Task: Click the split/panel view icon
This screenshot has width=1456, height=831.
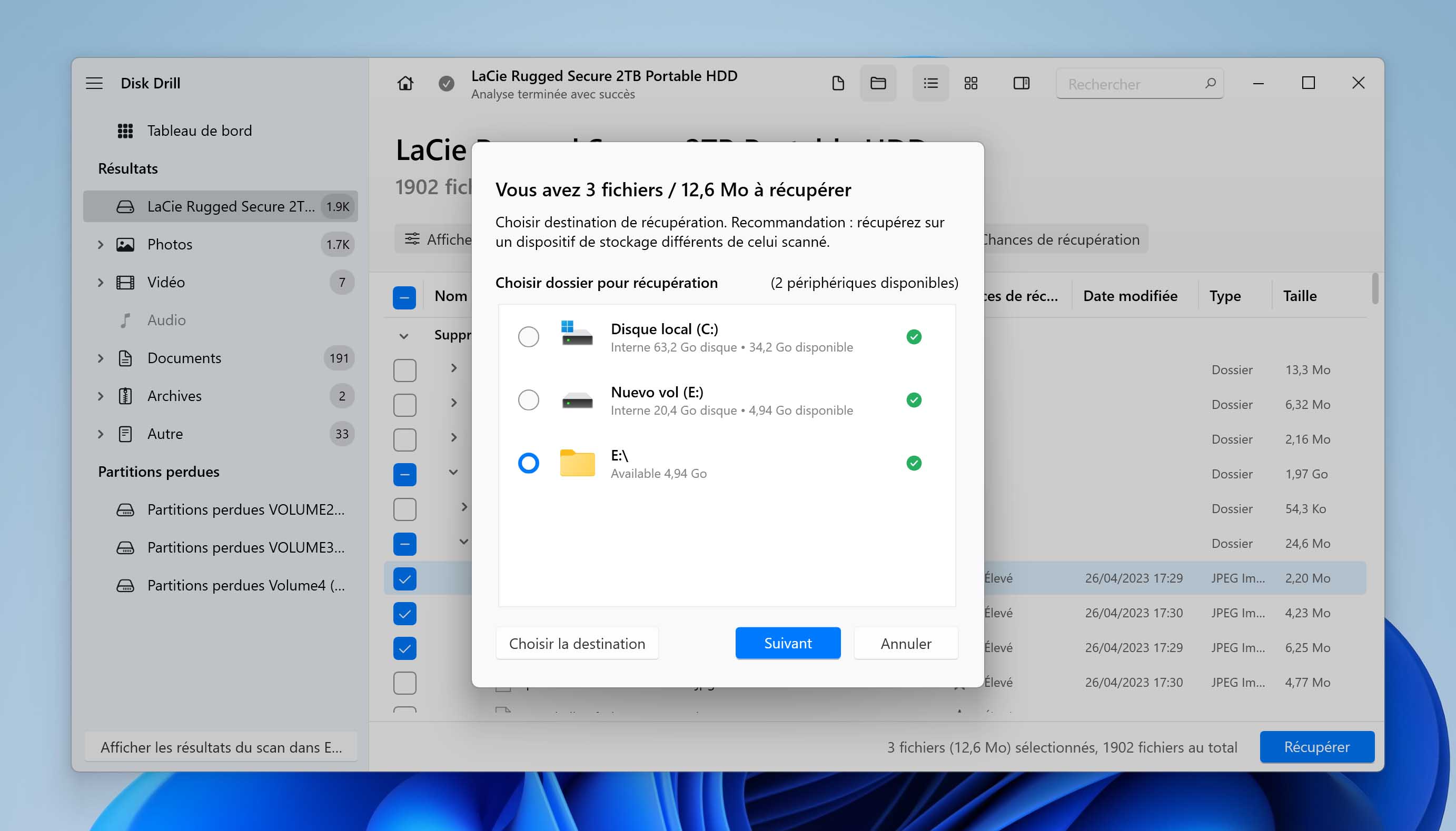Action: point(1020,84)
